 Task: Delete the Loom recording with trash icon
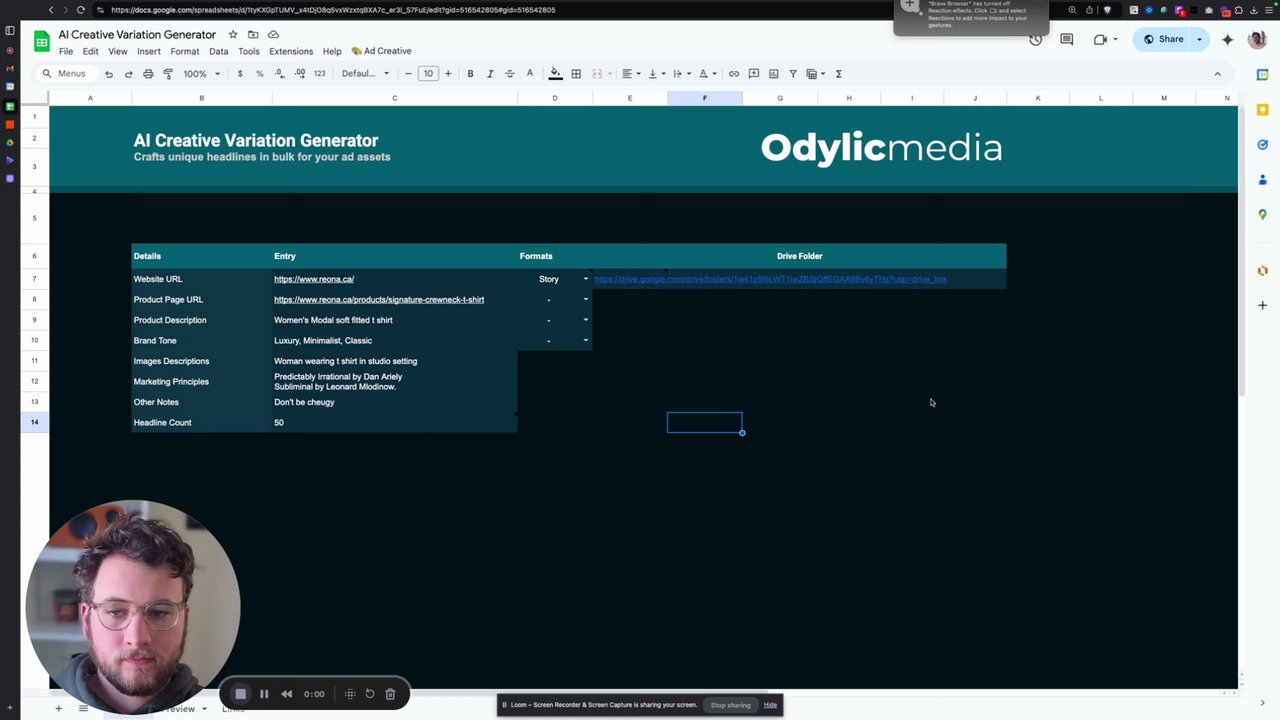point(390,694)
